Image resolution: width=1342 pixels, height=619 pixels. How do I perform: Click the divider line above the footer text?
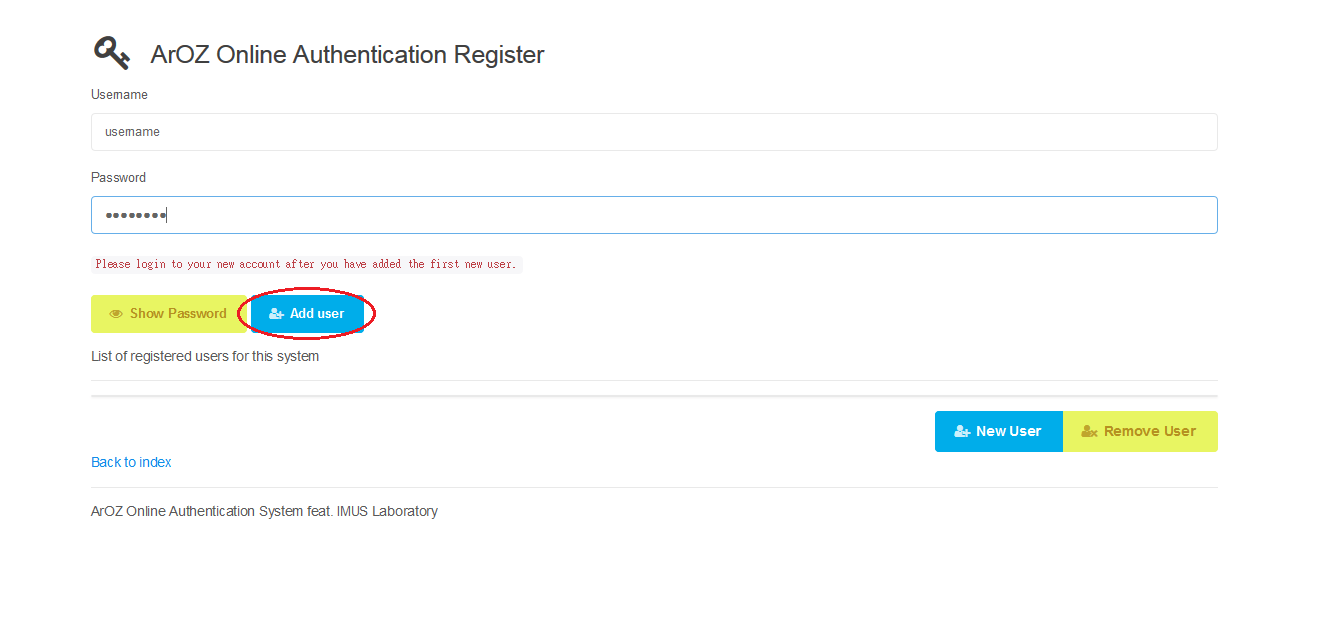(x=654, y=487)
